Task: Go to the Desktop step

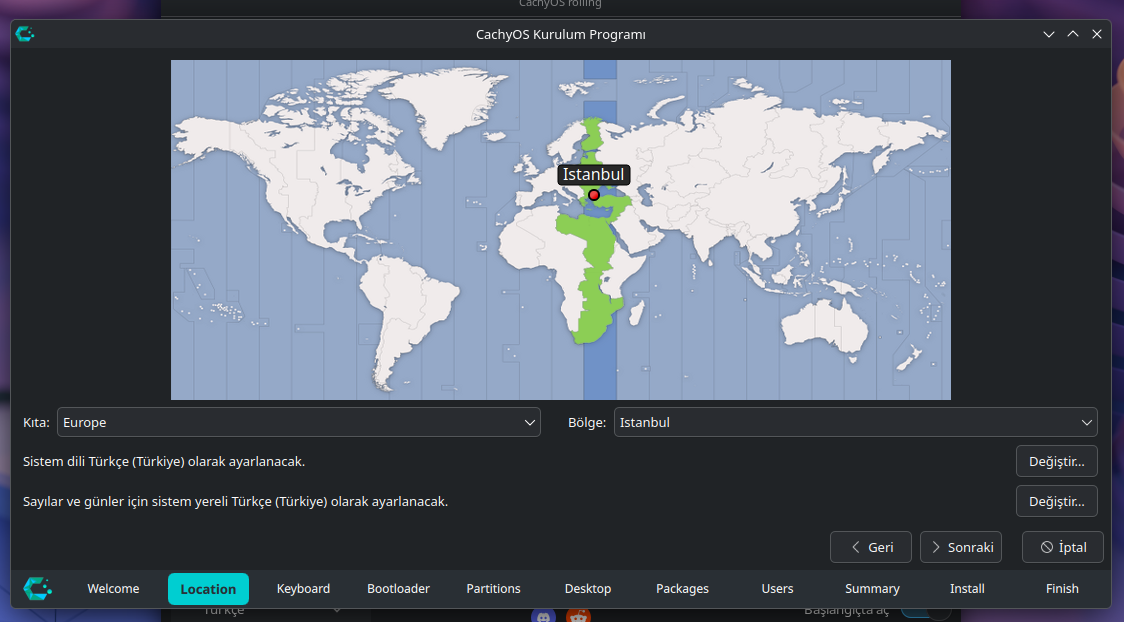Action: [588, 588]
